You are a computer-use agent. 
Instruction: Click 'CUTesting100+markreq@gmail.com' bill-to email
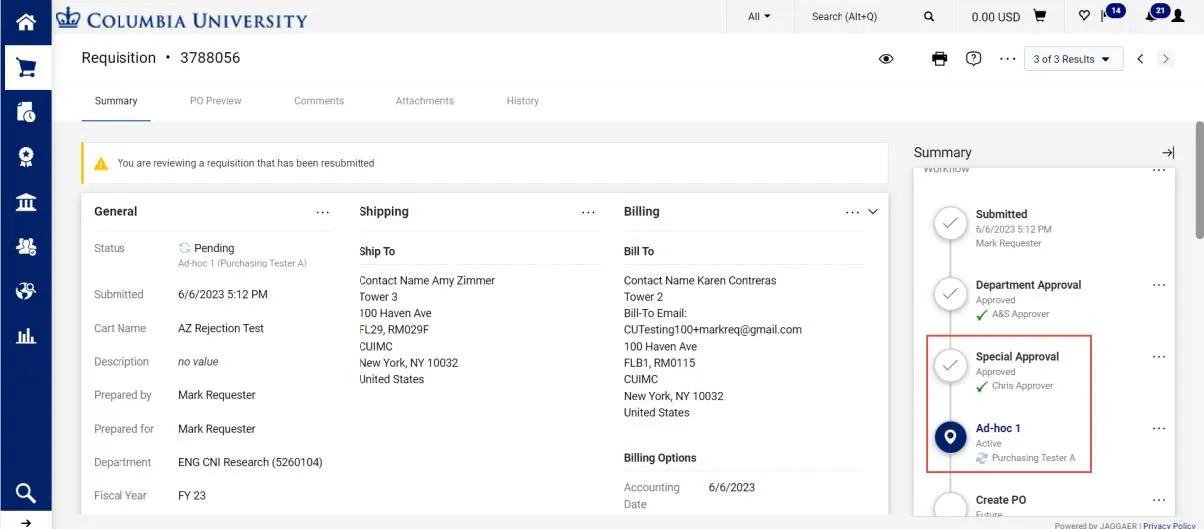click(713, 329)
